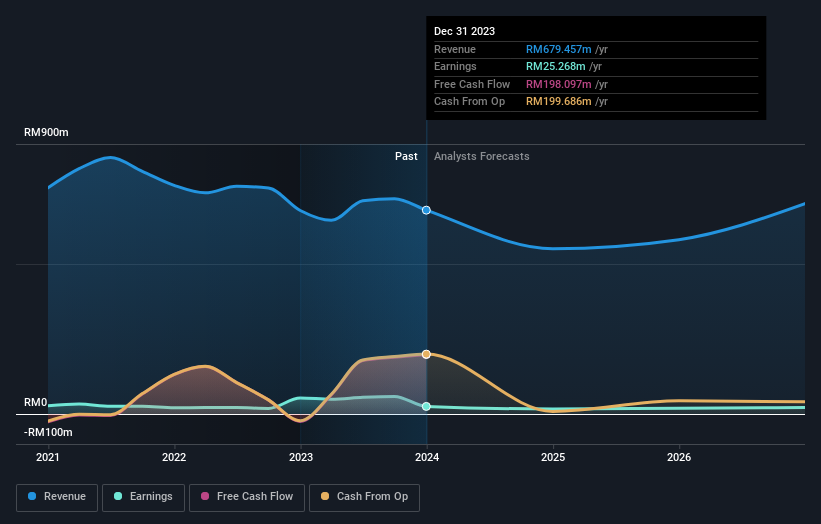Click the blue Revenue legend dot

32,496
